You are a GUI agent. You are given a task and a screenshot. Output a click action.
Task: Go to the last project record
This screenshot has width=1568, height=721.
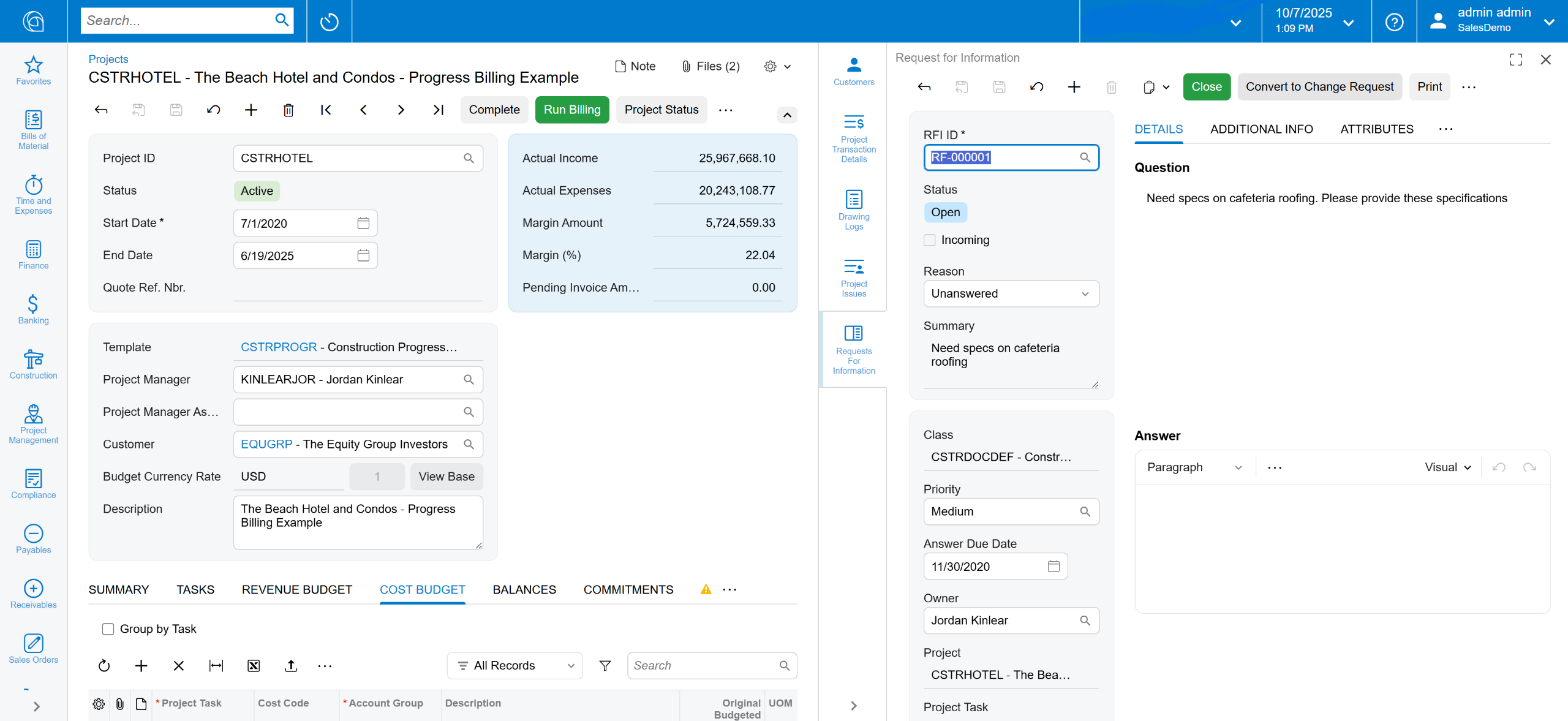[438, 110]
